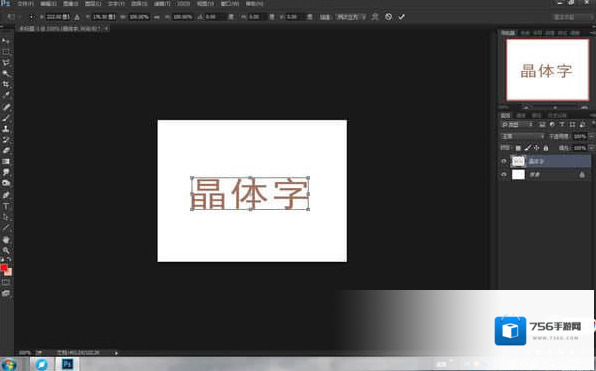Image resolution: width=596 pixels, height=371 pixels.
Task: Select the Move tool in the toolbox
Action: [6, 40]
